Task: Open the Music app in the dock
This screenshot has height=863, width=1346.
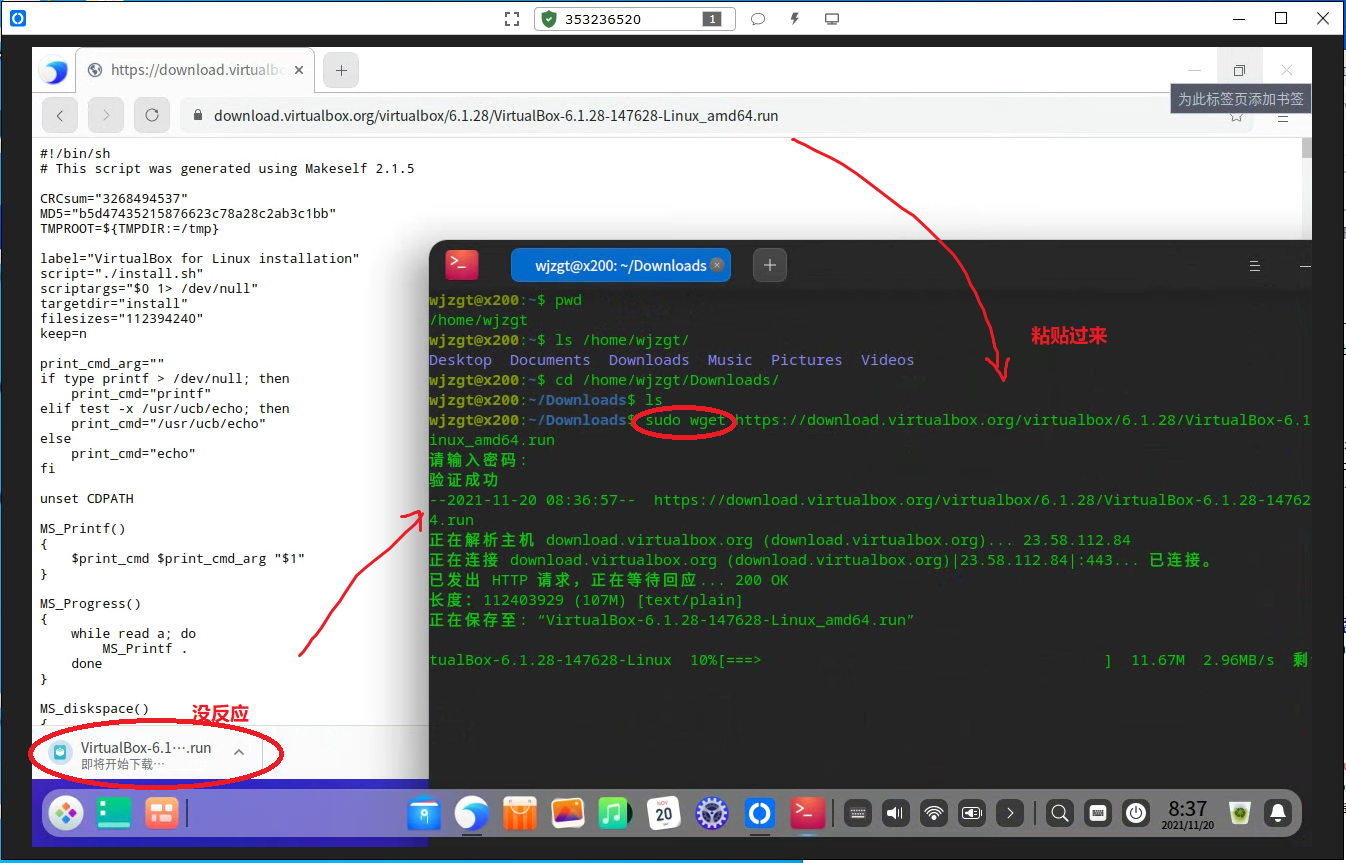Action: point(613,813)
